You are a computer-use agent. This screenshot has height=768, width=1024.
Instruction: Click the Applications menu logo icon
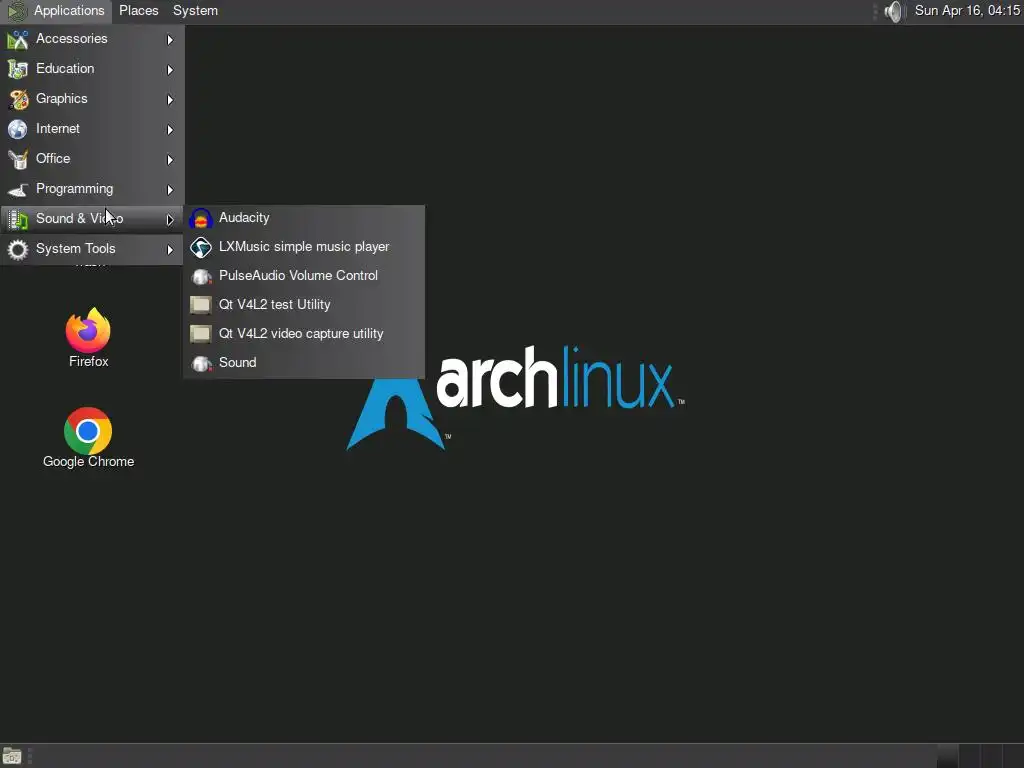(16, 11)
